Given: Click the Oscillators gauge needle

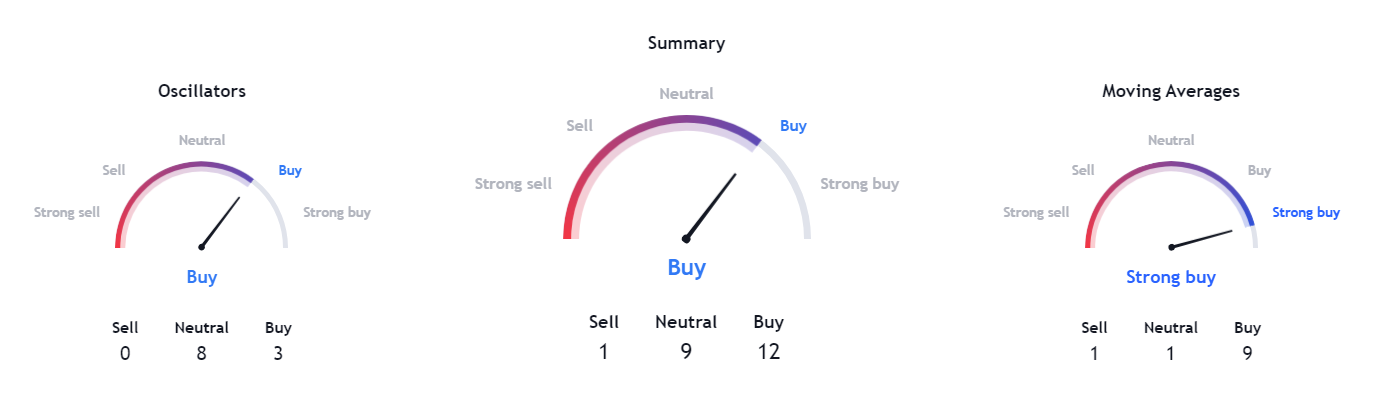Looking at the screenshot, I should coord(221,222).
